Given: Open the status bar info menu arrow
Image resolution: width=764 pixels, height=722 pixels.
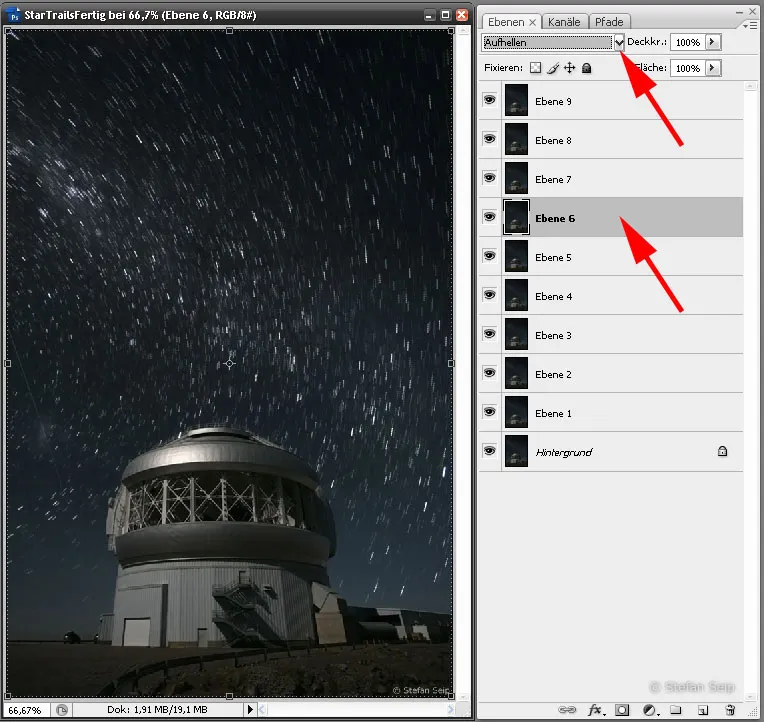Looking at the screenshot, I should 250,709.
